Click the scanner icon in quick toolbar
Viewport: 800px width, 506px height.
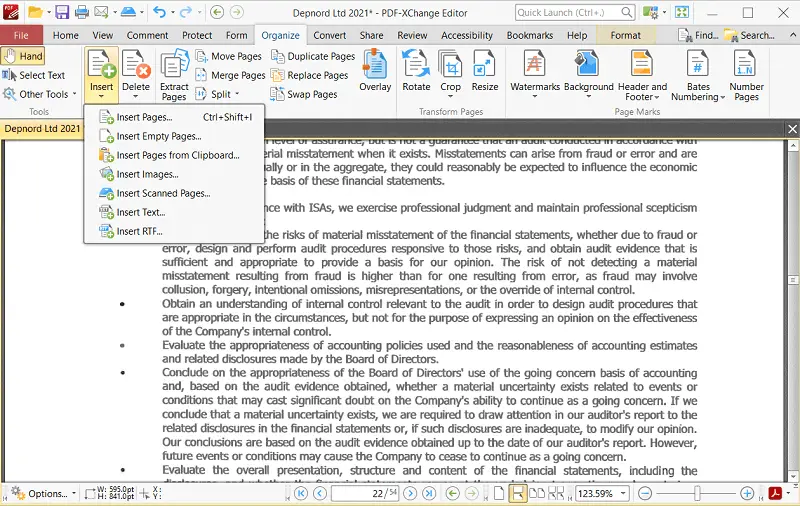point(129,12)
